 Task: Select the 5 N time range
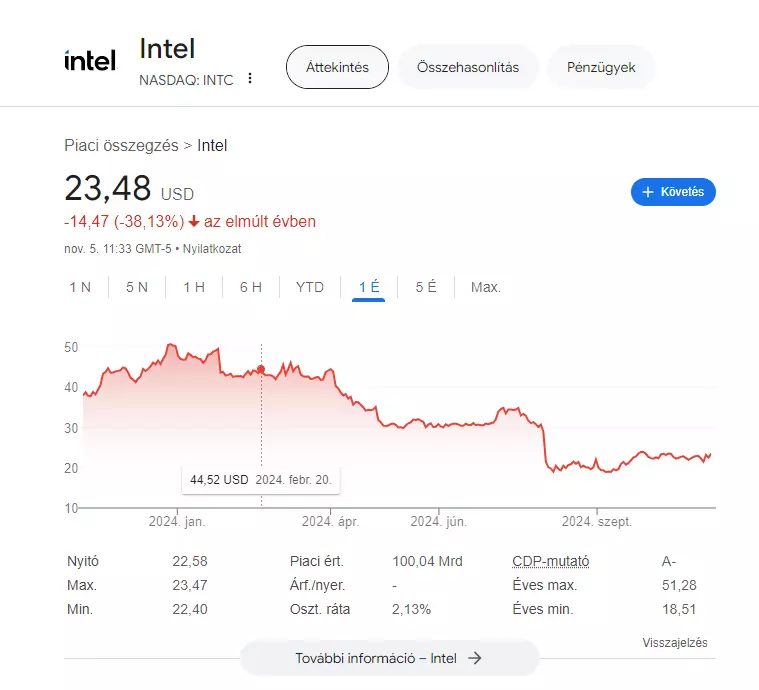[x=137, y=288]
